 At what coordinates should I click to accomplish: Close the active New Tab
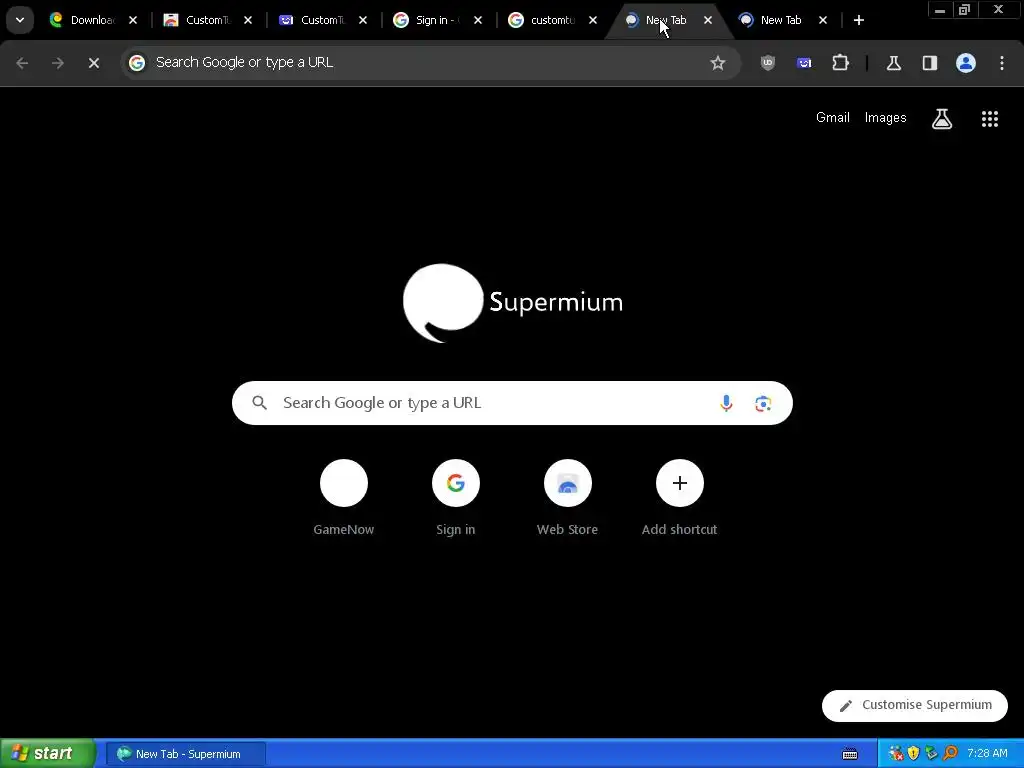tap(708, 20)
